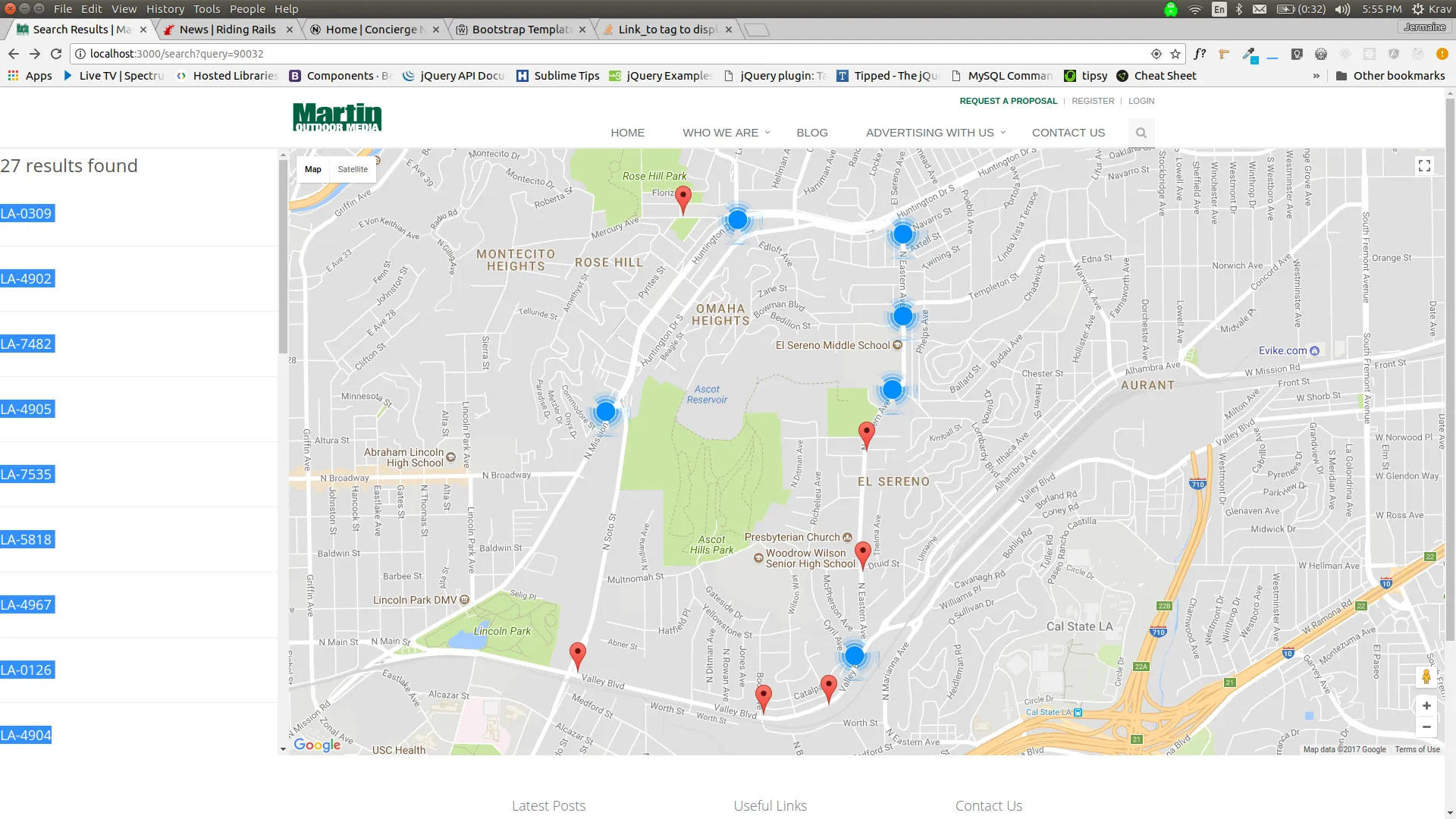Toggle the map fullscreen view
This screenshot has height=819, width=1456.
click(1424, 166)
